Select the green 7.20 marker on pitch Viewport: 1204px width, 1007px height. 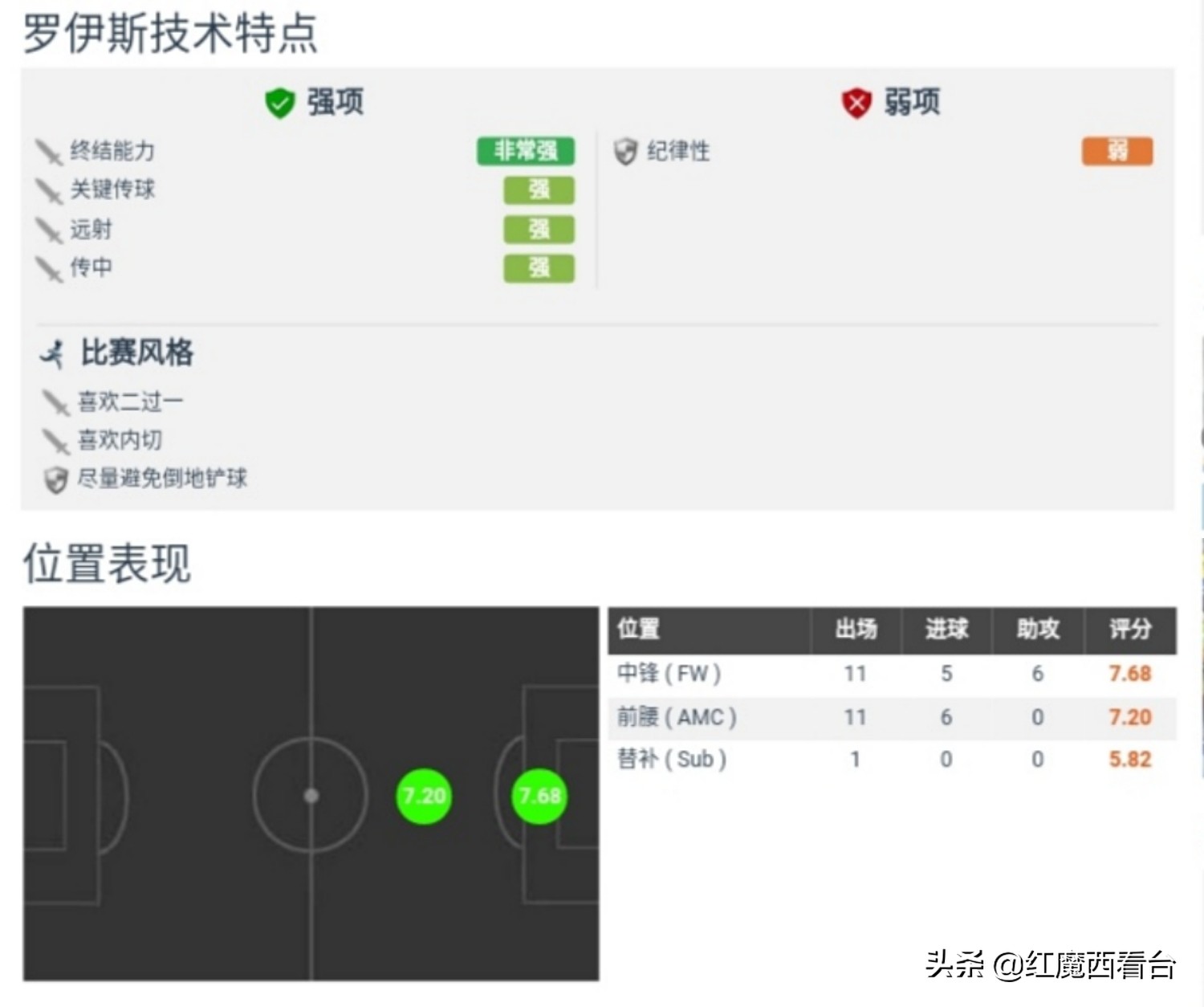click(424, 796)
